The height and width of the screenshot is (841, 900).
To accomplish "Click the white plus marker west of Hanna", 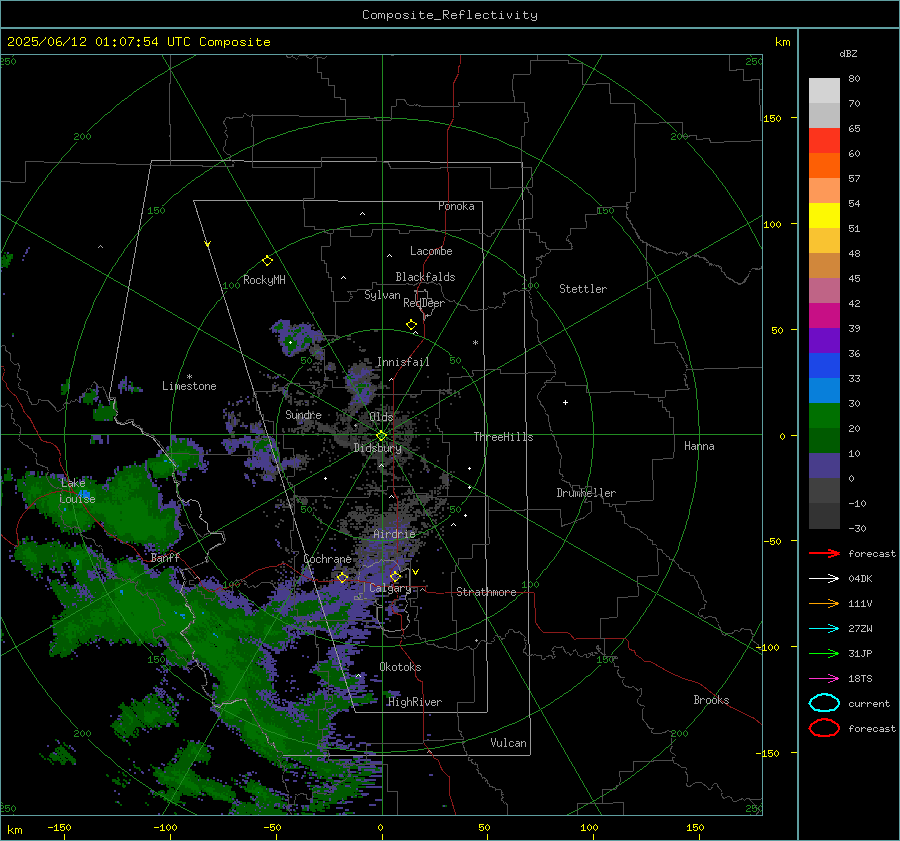I will tap(565, 402).
